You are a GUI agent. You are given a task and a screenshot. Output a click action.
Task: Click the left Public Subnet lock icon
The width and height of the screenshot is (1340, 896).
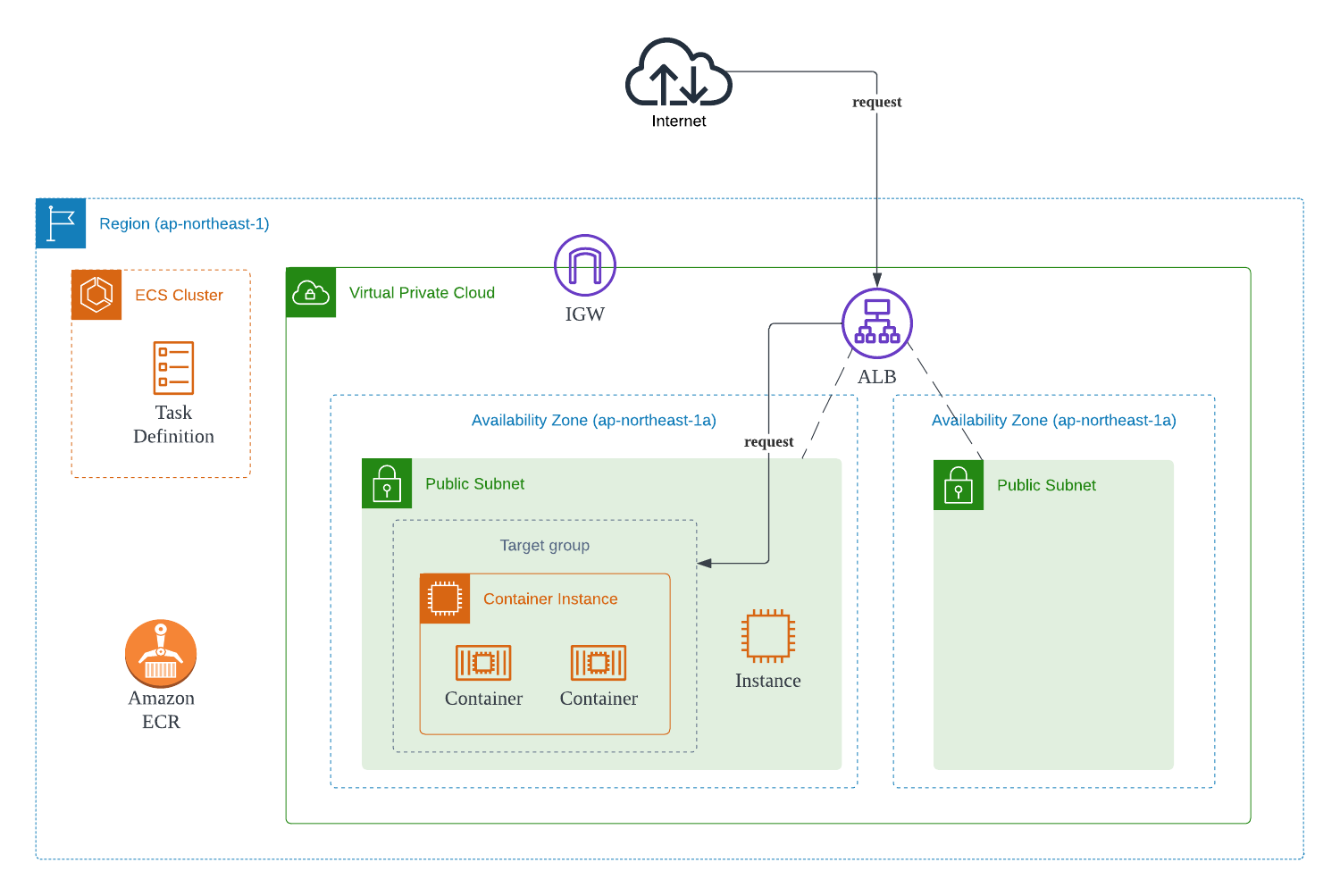point(387,483)
